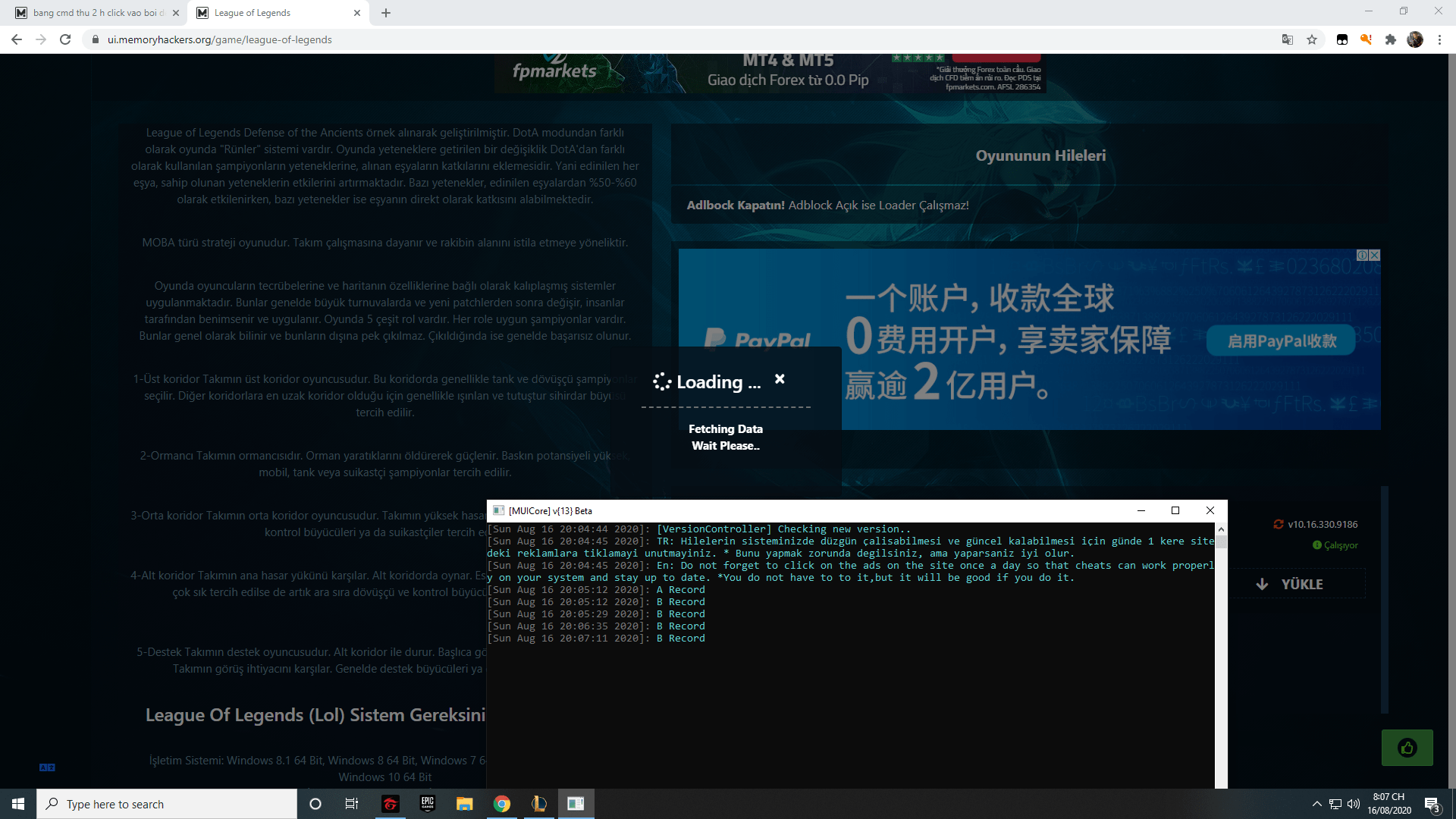Open File Explorer from the taskbar
The image size is (1456, 819).
465,804
